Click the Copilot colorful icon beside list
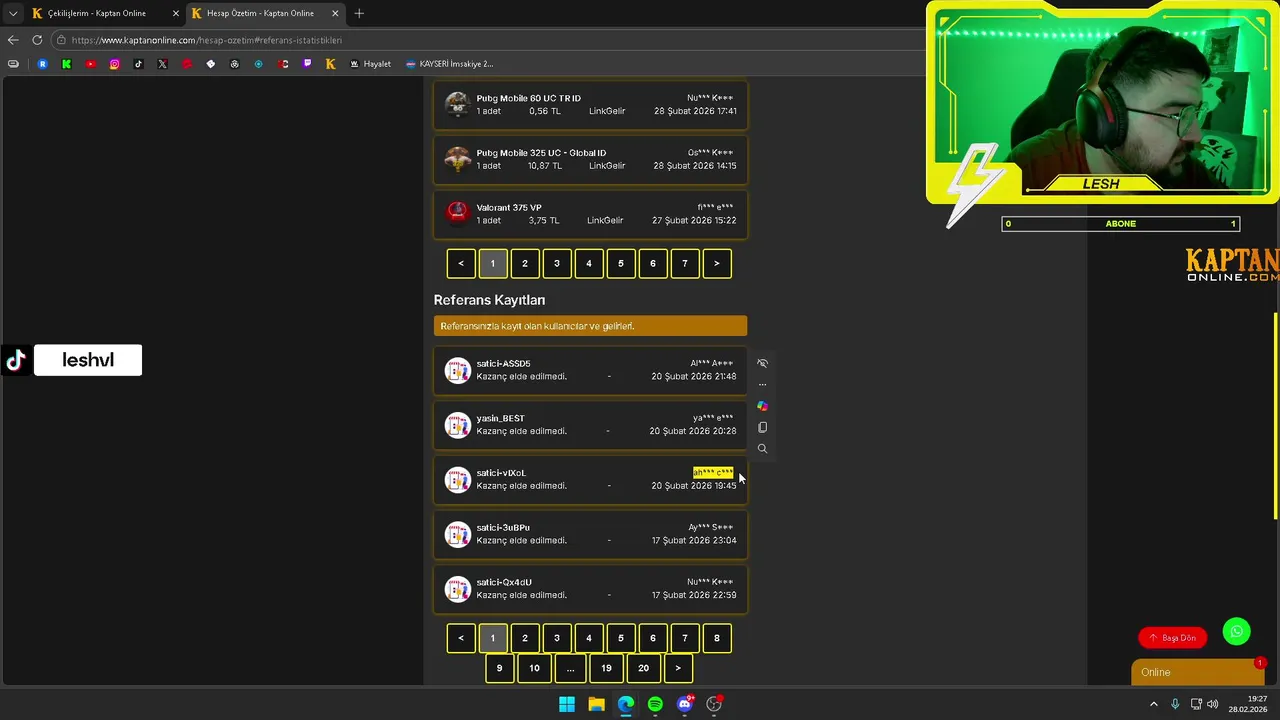The width and height of the screenshot is (1280, 720). click(x=762, y=406)
